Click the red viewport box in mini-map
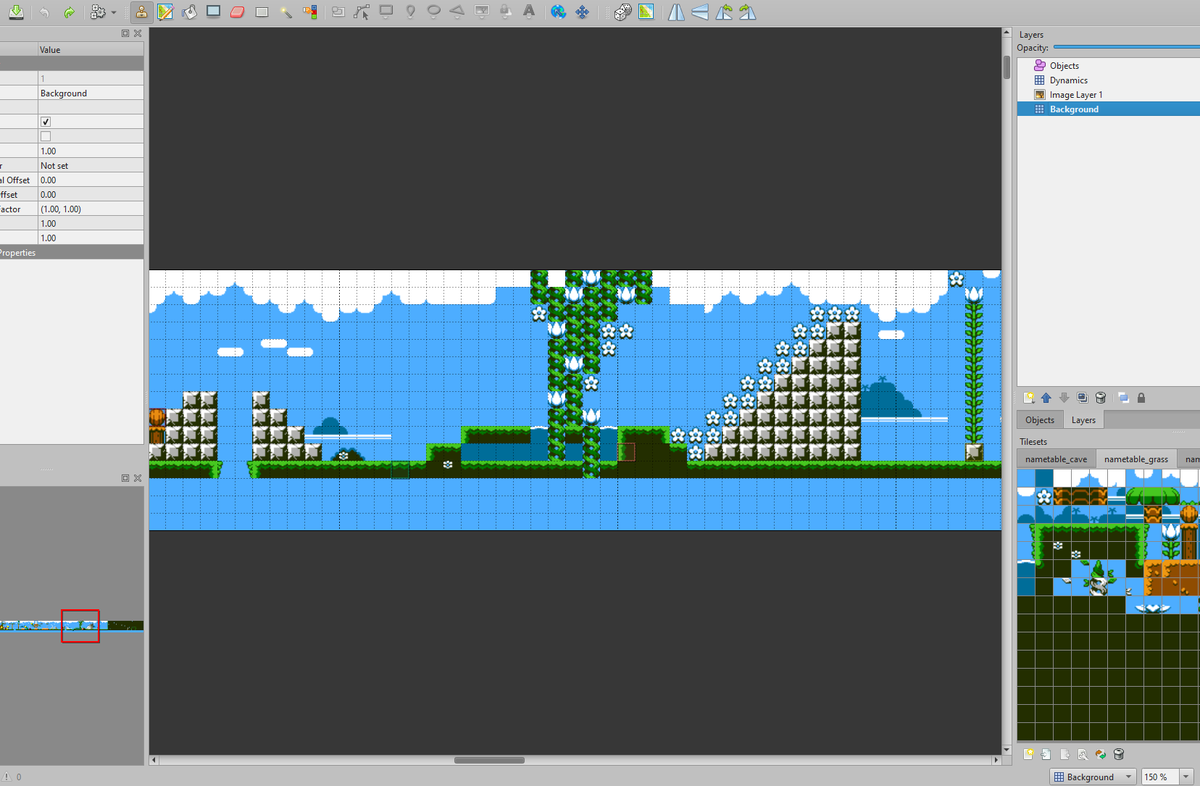Image resolution: width=1200 pixels, height=786 pixels. click(80, 626)
